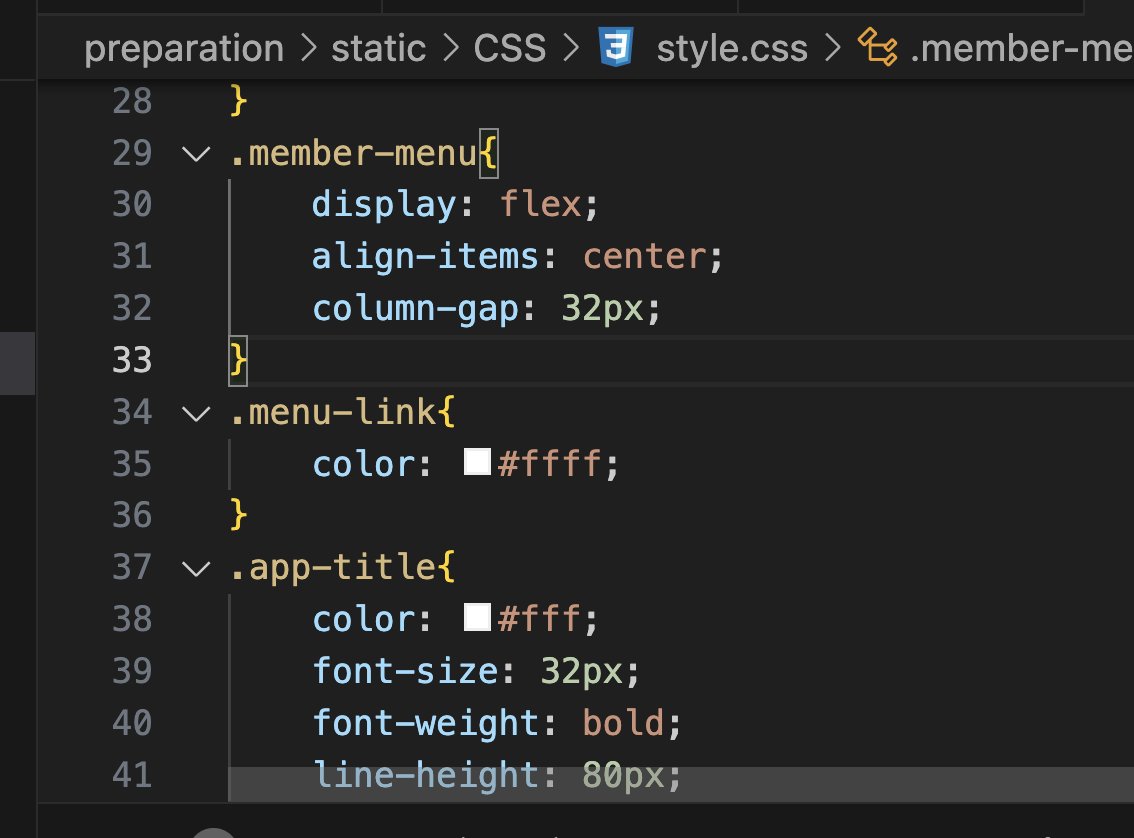
Task: Click the closing brace on line 33
Action: [x=239, y=360]
